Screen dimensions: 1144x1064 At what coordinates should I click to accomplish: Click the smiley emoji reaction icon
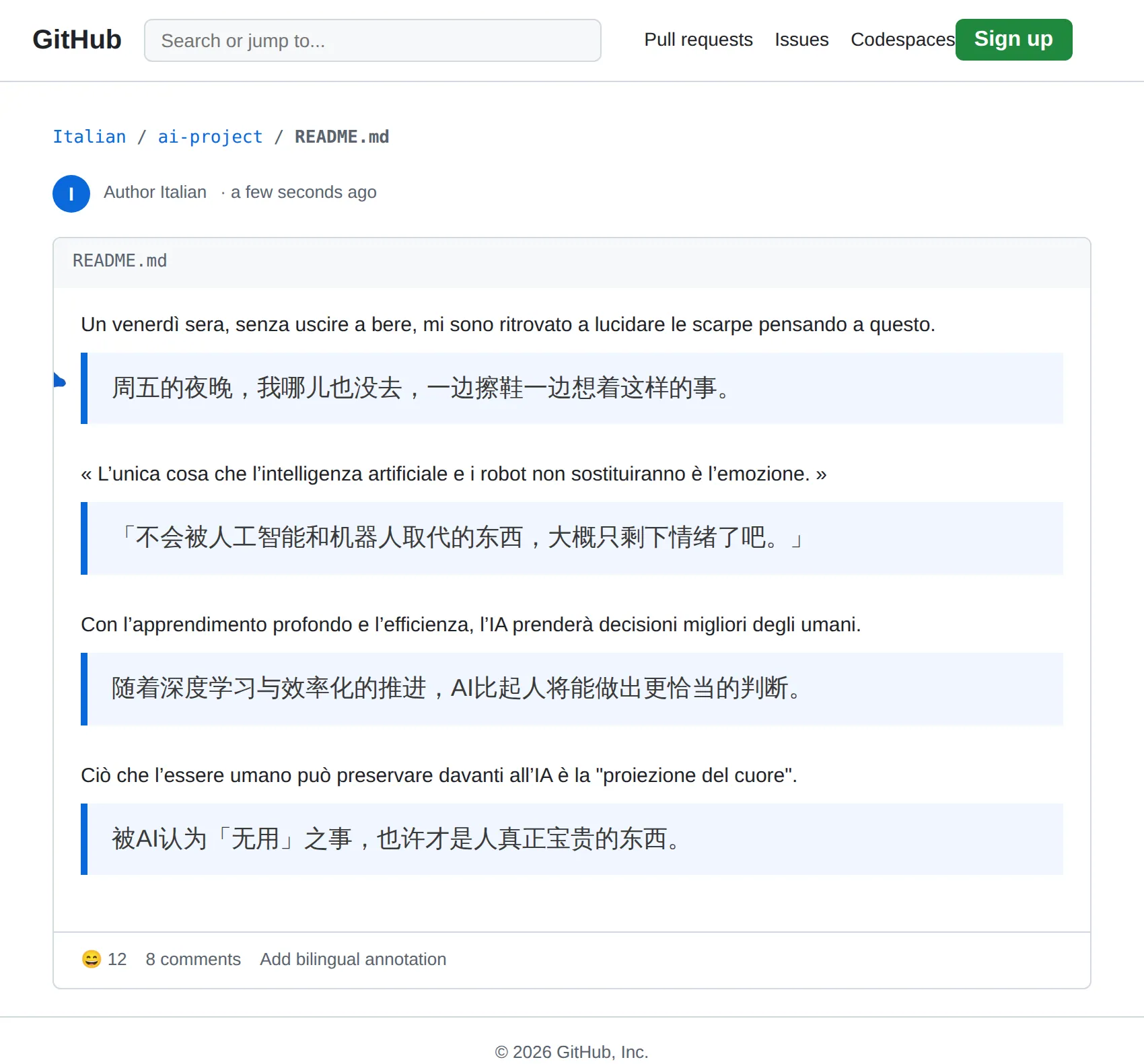point(92,959)
